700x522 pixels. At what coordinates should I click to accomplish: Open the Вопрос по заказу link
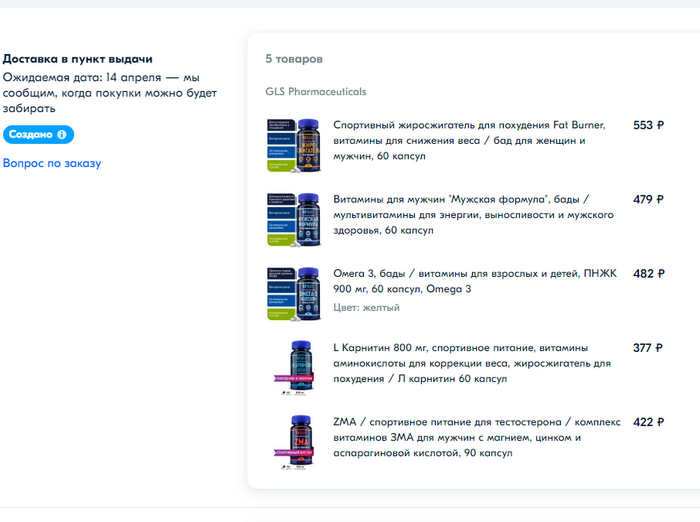point(52,163)
